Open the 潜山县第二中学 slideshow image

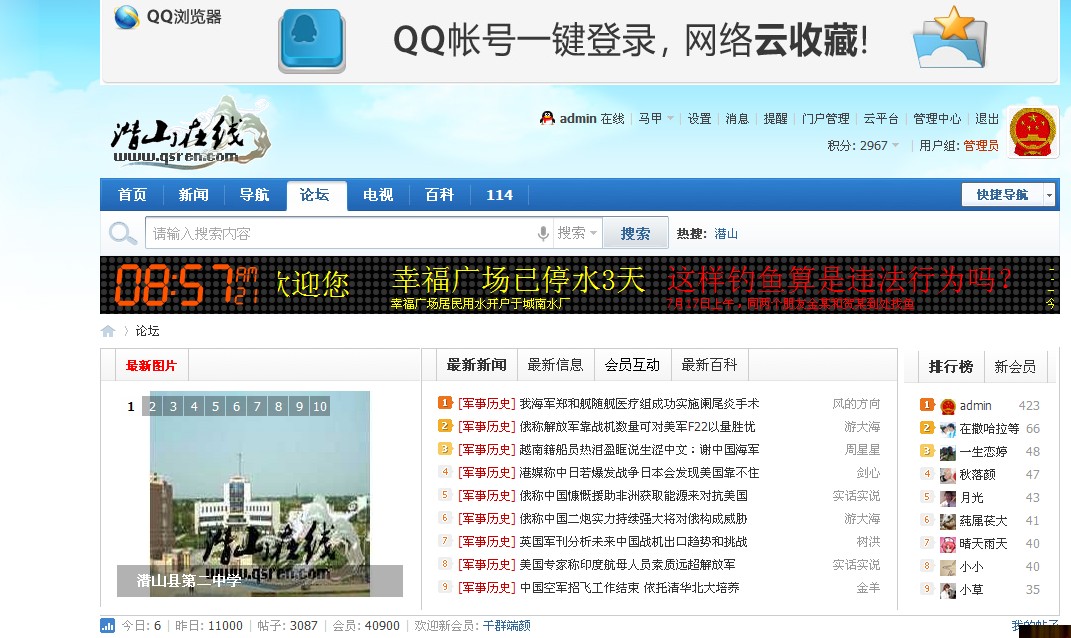[x=260, y=494]
